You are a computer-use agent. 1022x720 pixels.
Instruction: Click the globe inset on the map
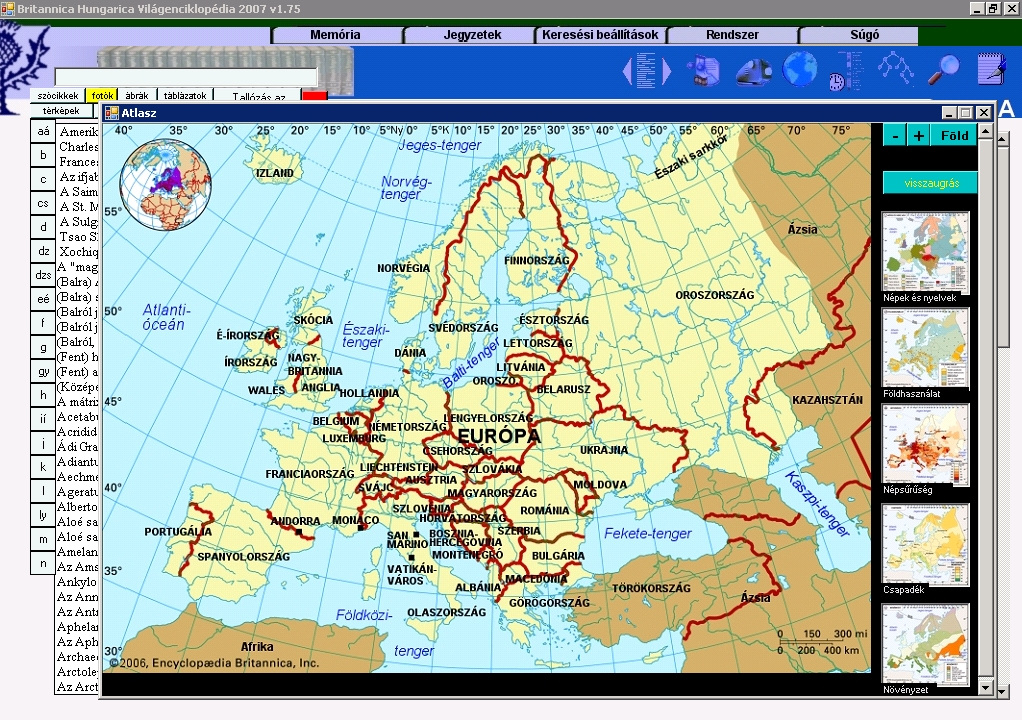(166, 184)
